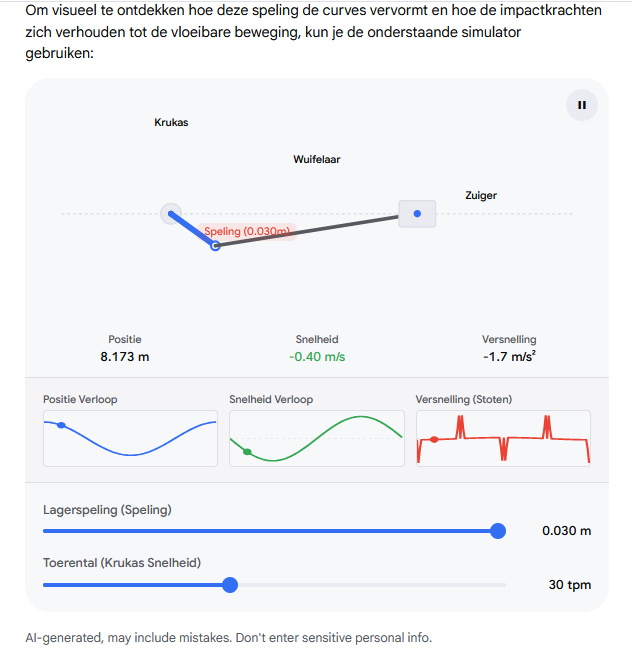Click the blue center dot of the piston

point(417,214)
